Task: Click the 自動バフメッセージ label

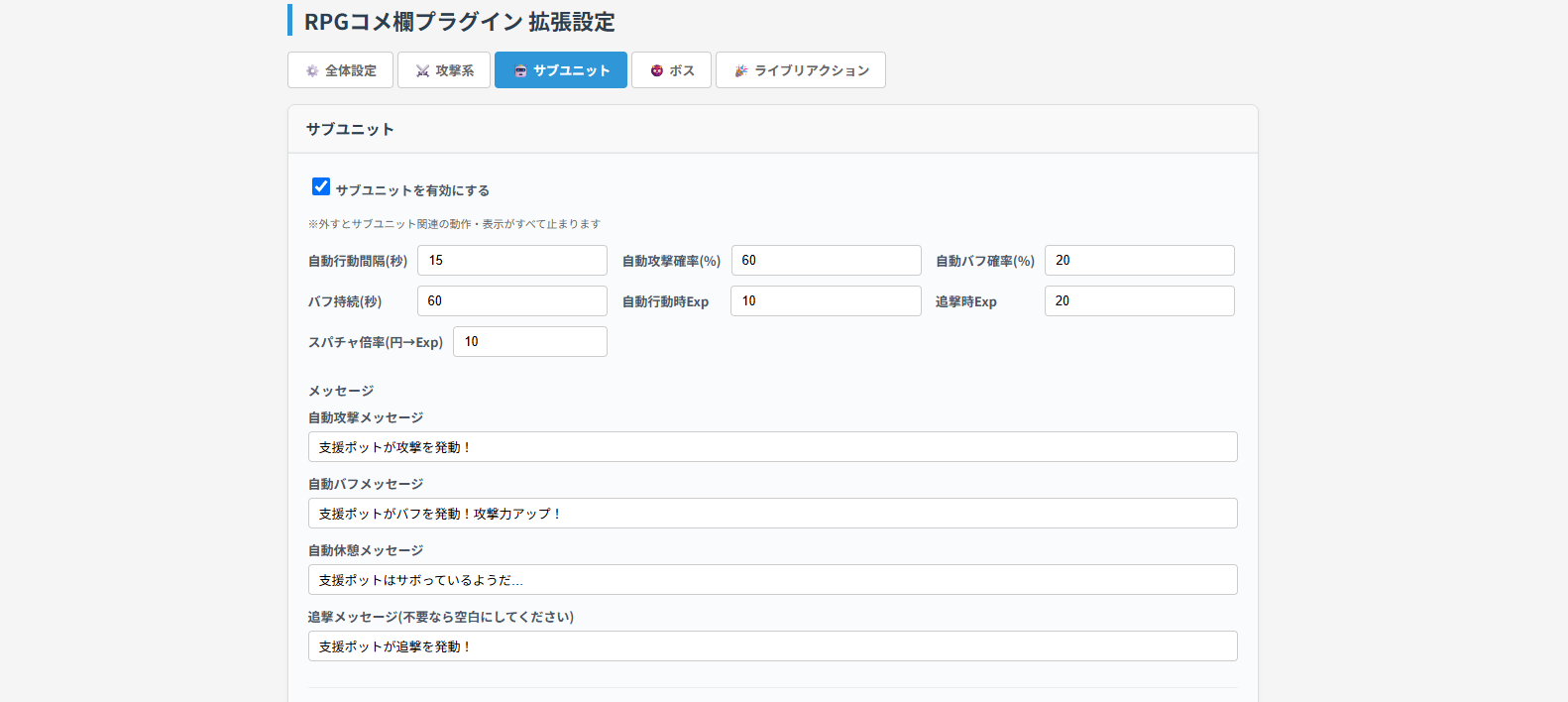Action: click(366, 484)
